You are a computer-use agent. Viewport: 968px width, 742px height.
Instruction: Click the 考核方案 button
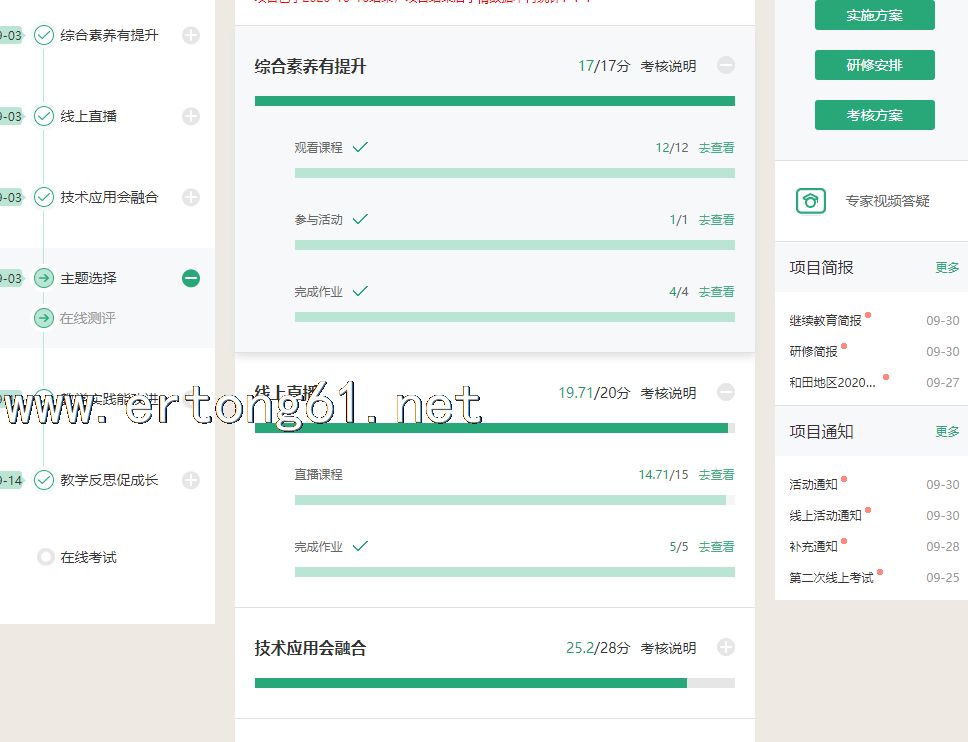click(874, 115)
